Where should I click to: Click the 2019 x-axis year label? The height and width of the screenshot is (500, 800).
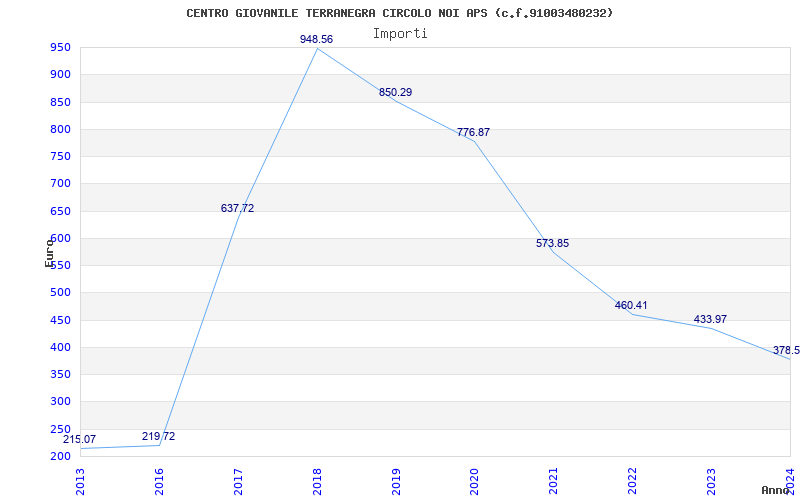click(x=396, y=482)
